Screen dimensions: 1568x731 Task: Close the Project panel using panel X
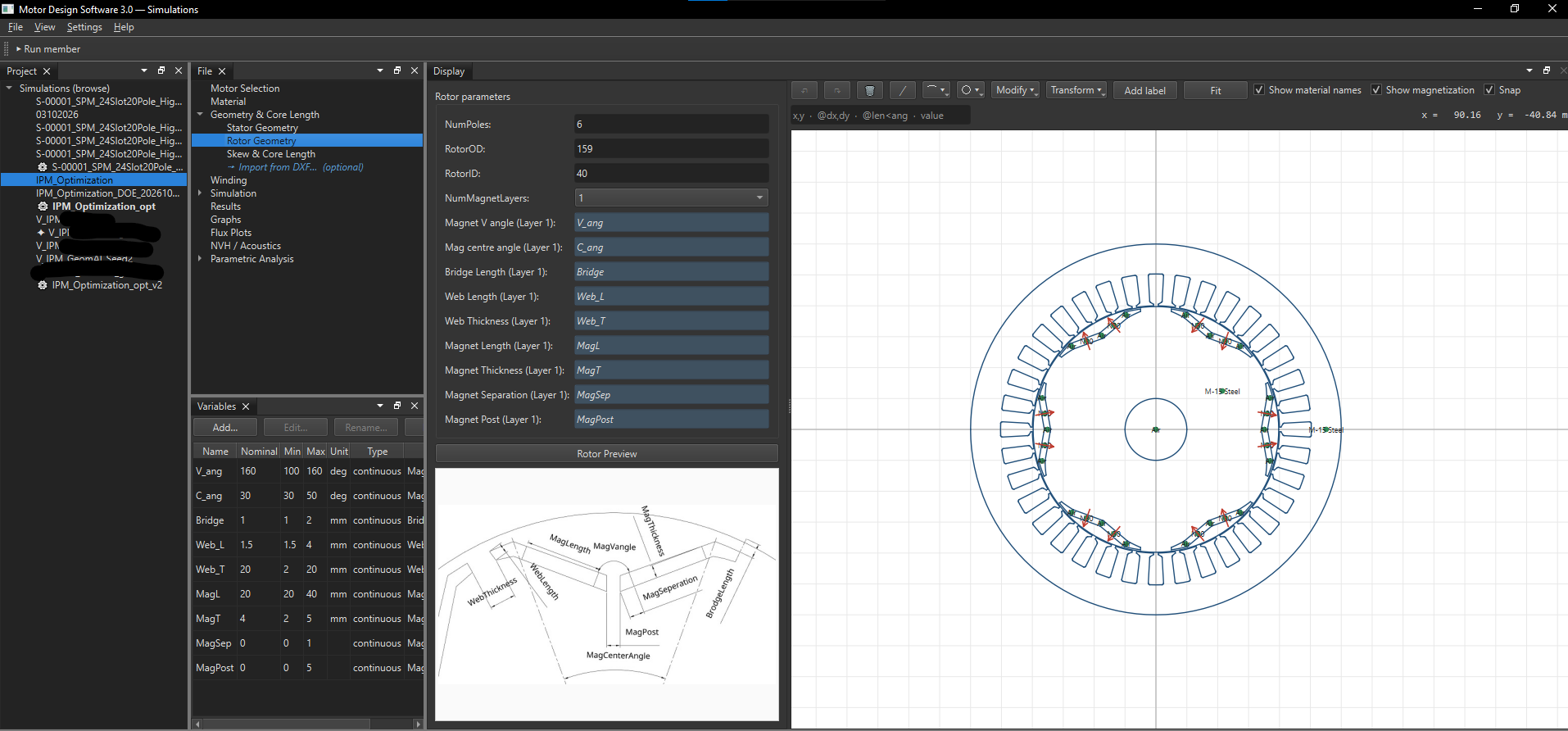179,70
